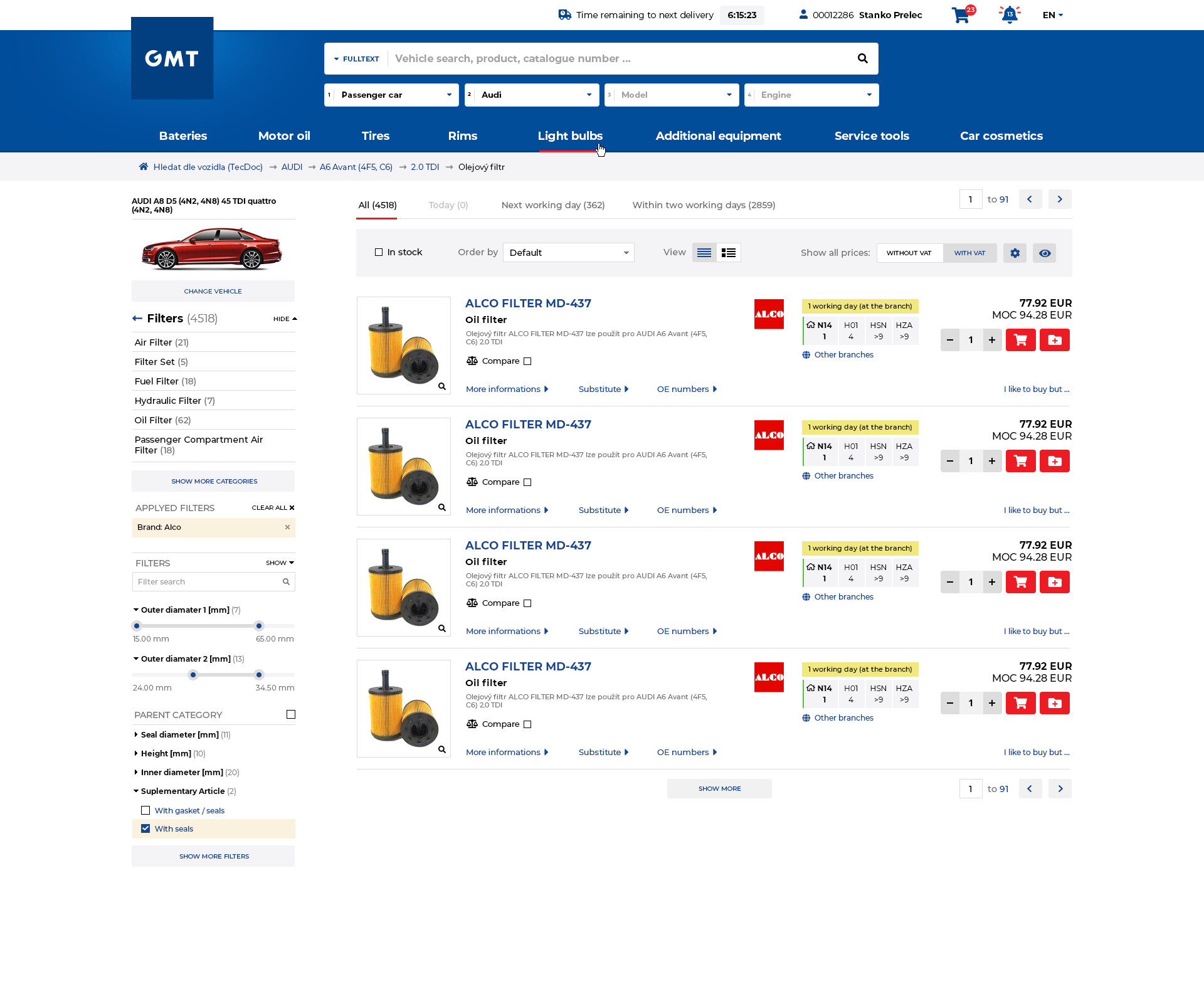Click Outer diamater 1 right slider handle
The width and height of the screenshot is (1204, 984).
(259, 626)
